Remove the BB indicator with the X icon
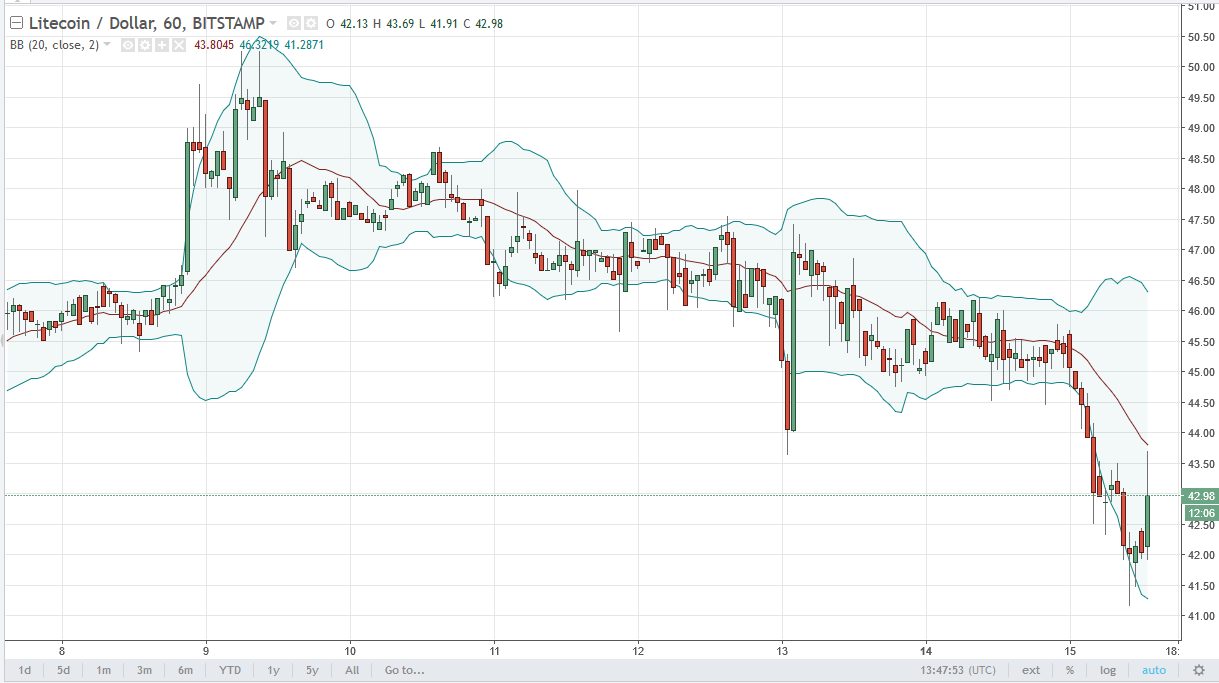 (x=178, y=45)
